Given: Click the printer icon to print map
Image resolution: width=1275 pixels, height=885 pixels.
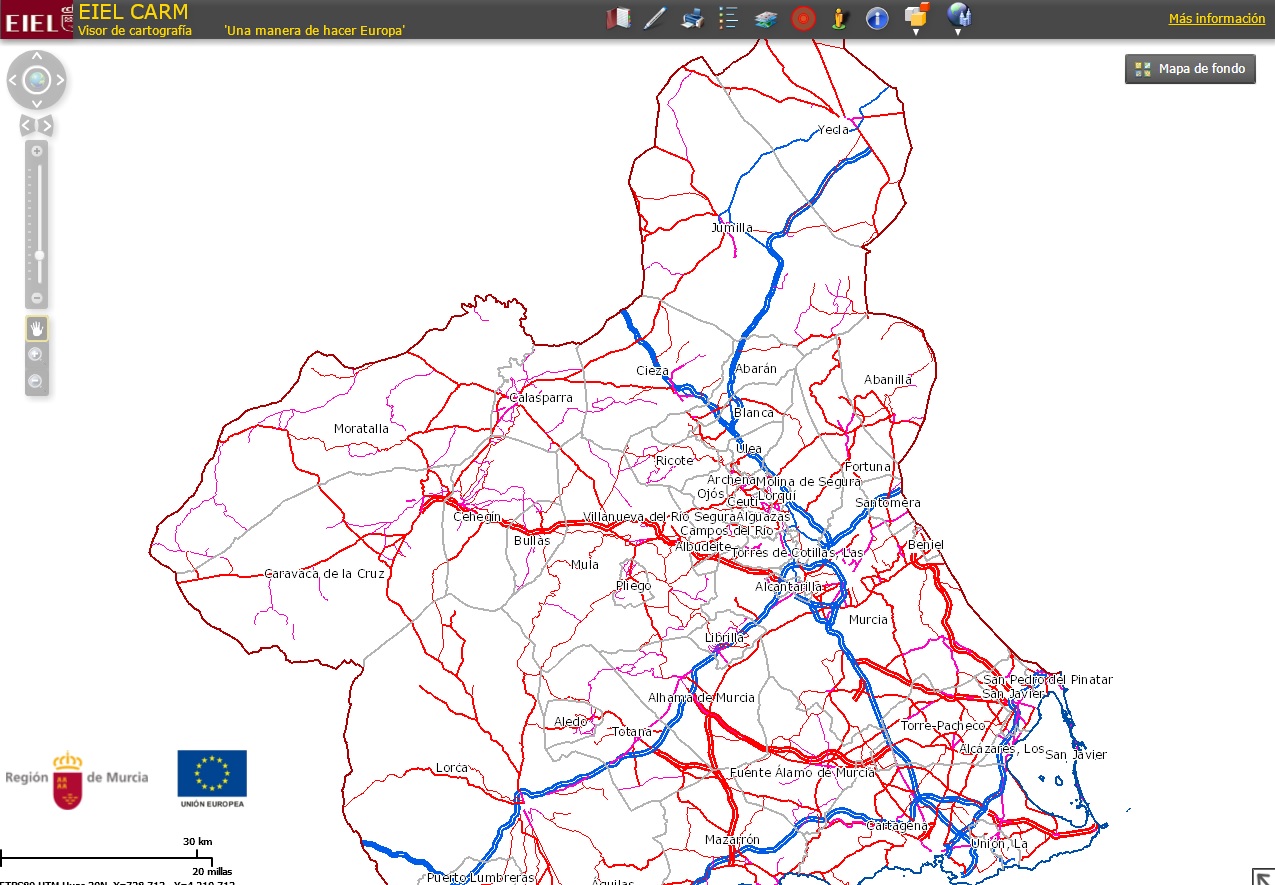Looking at the screenshot, I should [x=692, y=18].
